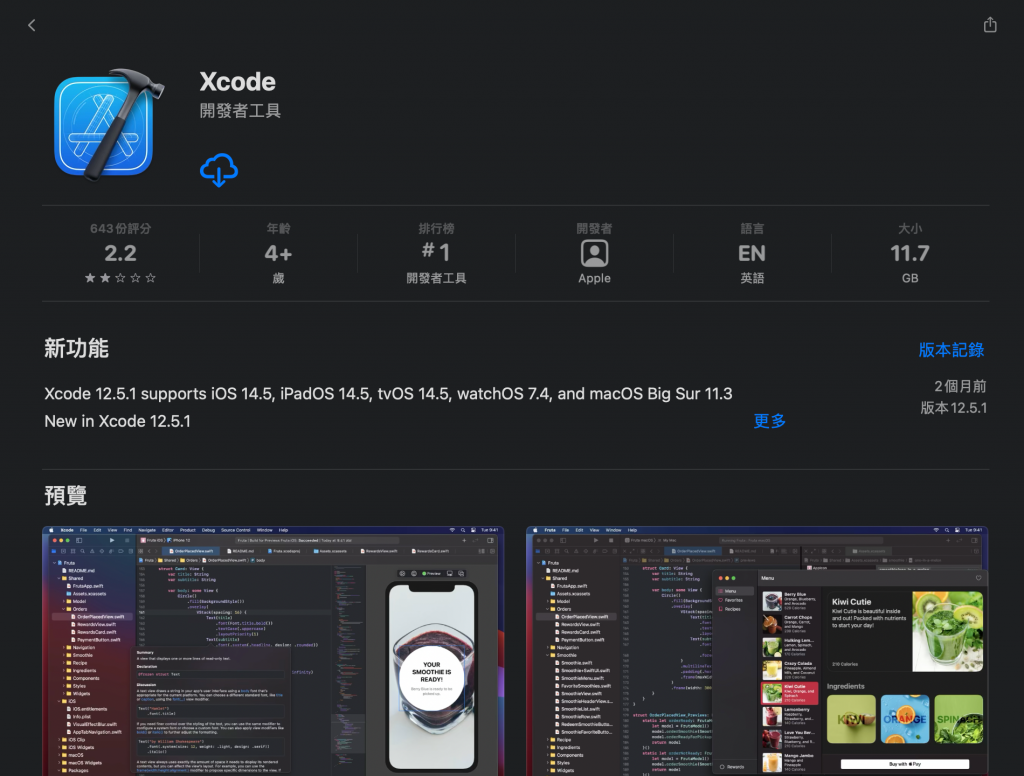
Task: Open the first preview screenshot with smoothie phone
Action: pos(273,651)
